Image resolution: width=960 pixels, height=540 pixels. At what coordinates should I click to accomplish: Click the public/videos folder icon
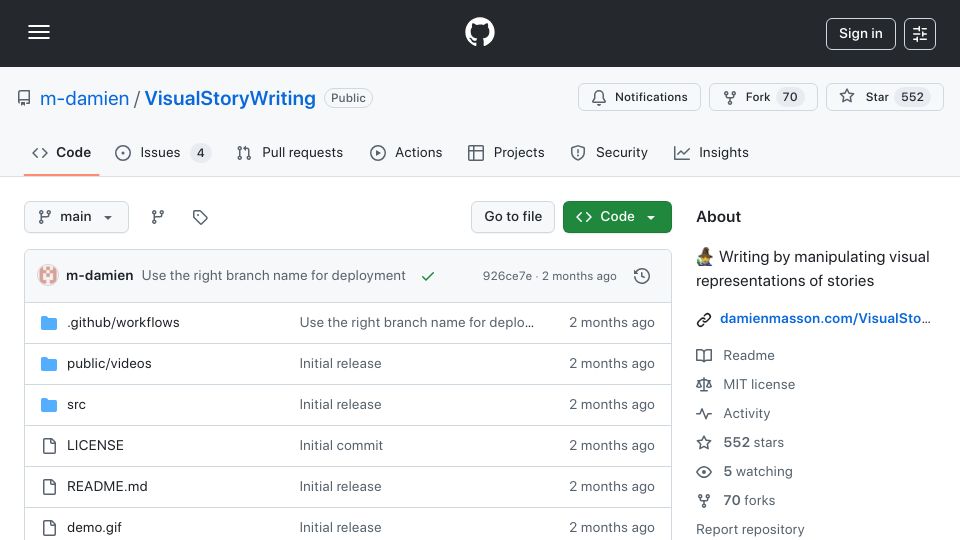click(x=49, y=364)
